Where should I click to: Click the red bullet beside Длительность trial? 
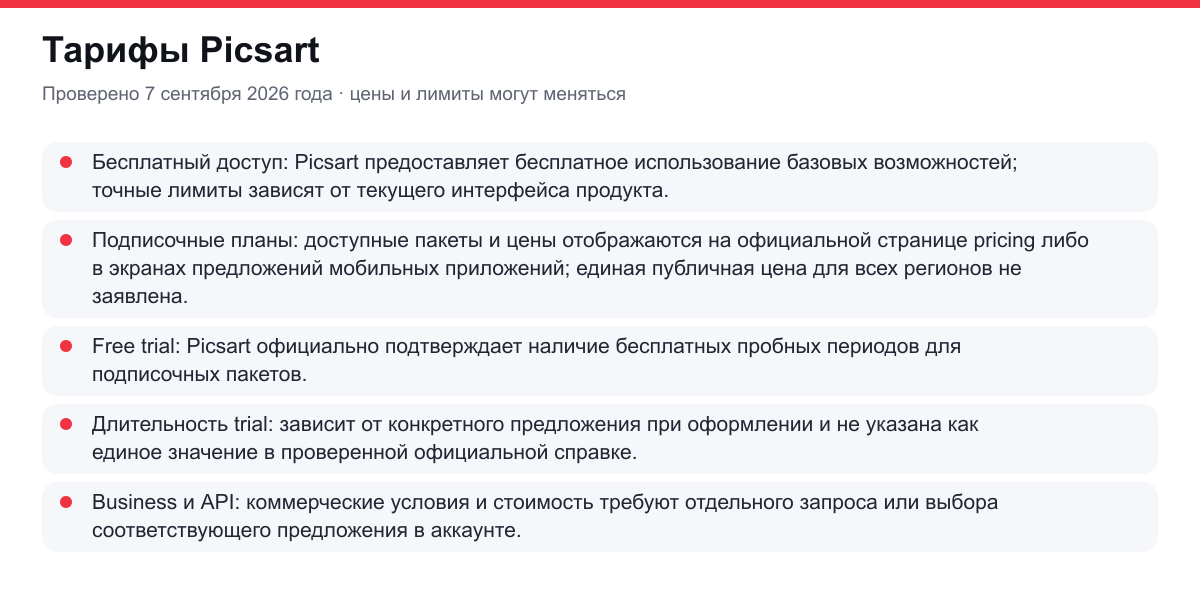(66, 424)
